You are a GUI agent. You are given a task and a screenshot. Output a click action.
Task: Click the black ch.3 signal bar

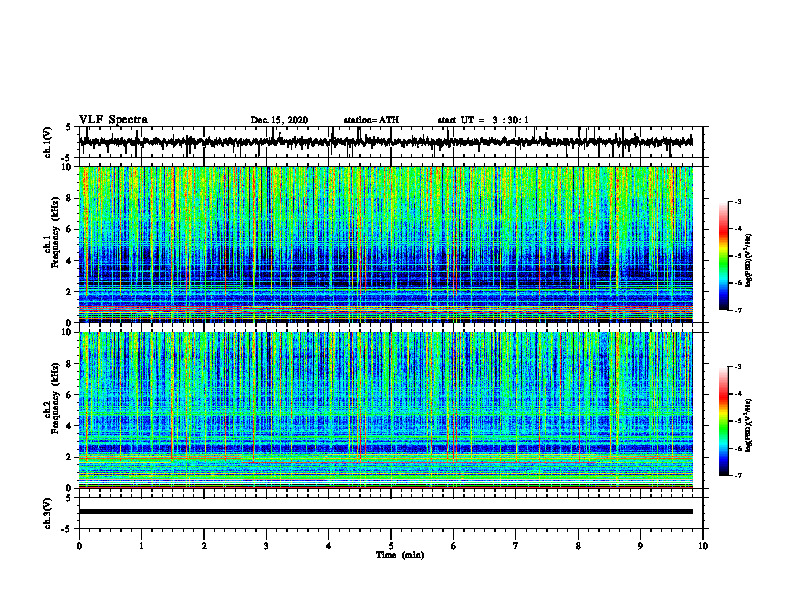386,512
